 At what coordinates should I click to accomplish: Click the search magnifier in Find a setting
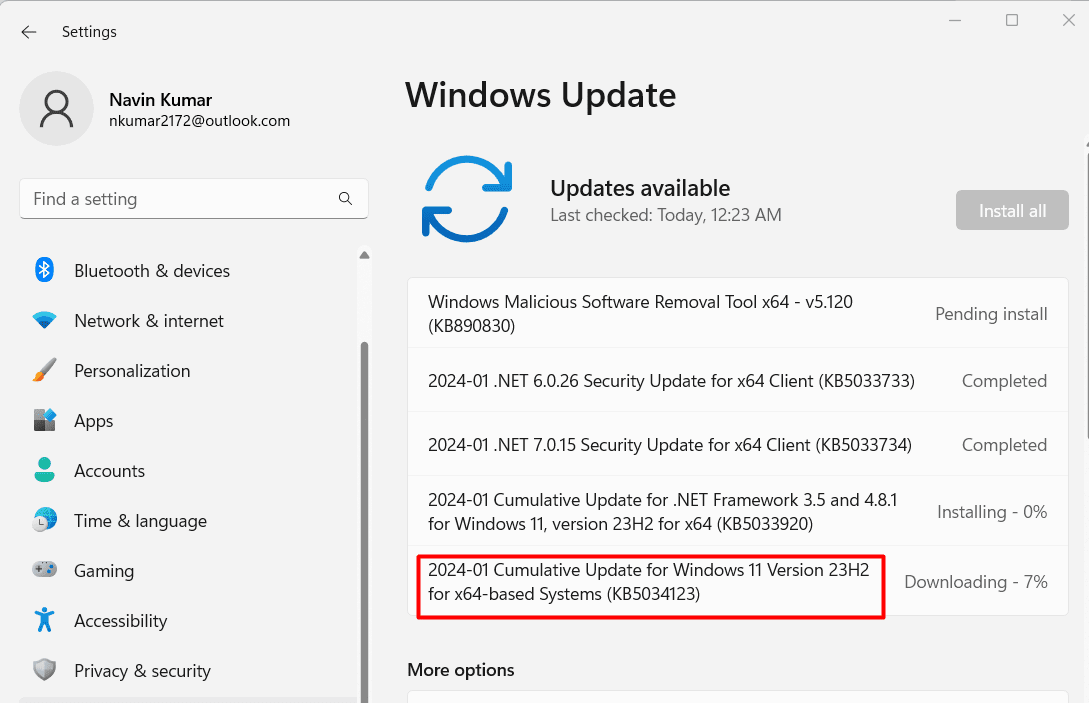[345, 199]
